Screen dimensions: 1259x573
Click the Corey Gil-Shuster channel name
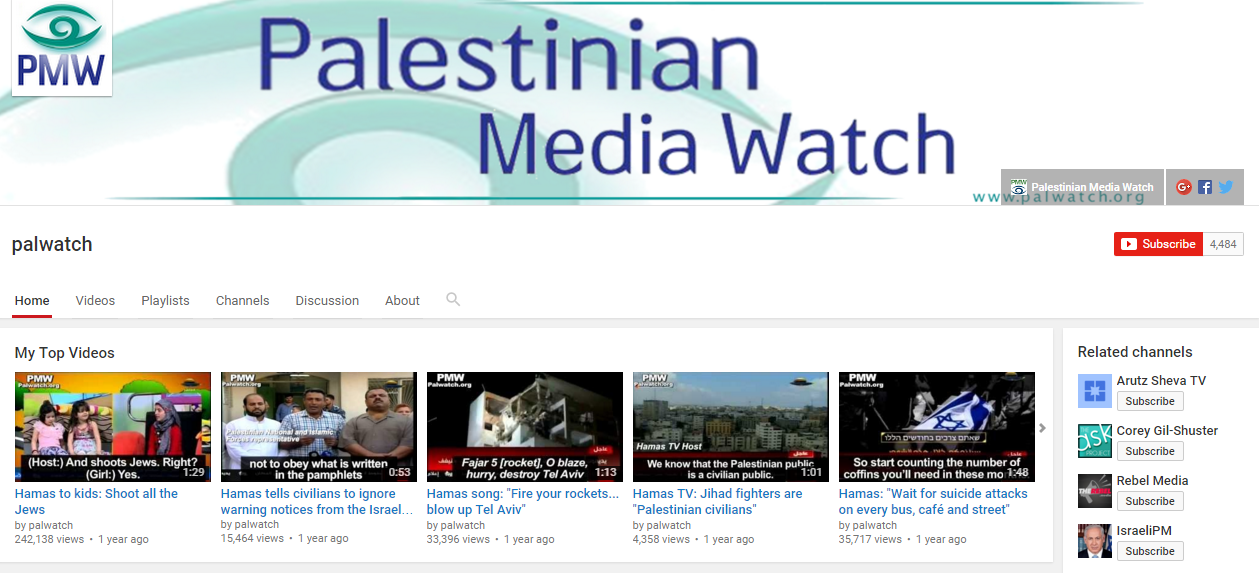point(1167,431)
